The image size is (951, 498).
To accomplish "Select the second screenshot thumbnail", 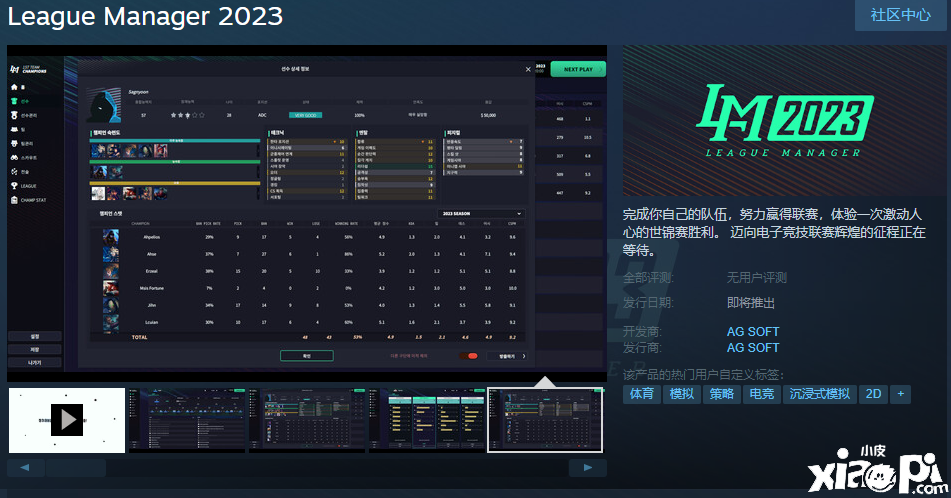I will (187, 420).
